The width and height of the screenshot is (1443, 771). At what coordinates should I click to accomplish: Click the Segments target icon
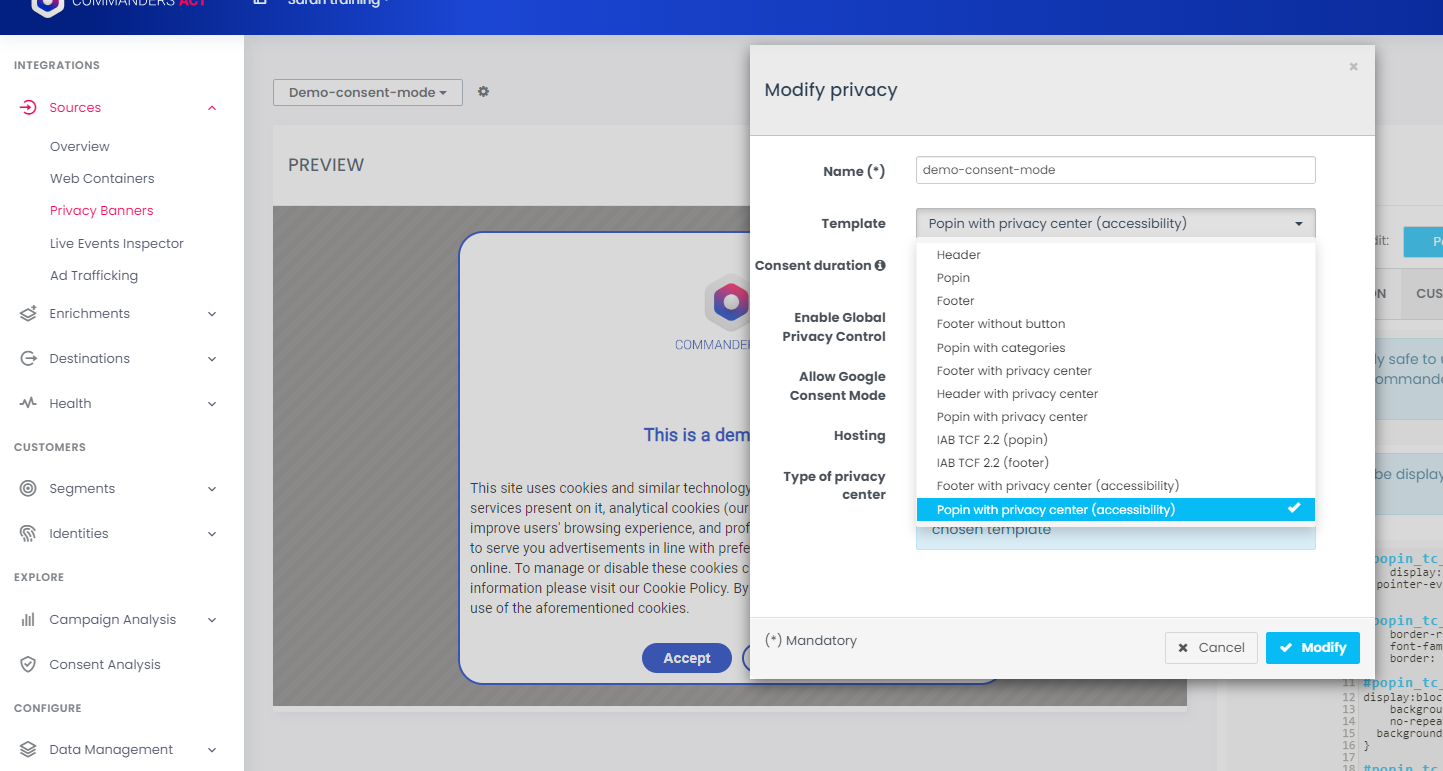point(28,489)
